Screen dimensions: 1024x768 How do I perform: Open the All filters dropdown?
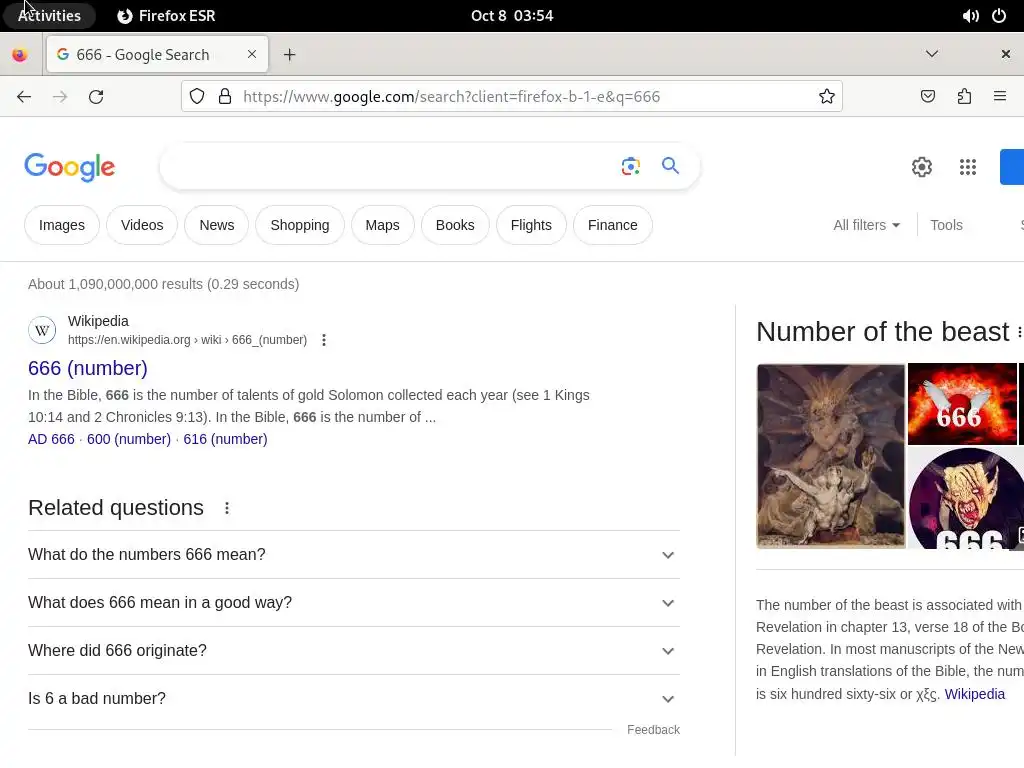click(x=867, y=225)
